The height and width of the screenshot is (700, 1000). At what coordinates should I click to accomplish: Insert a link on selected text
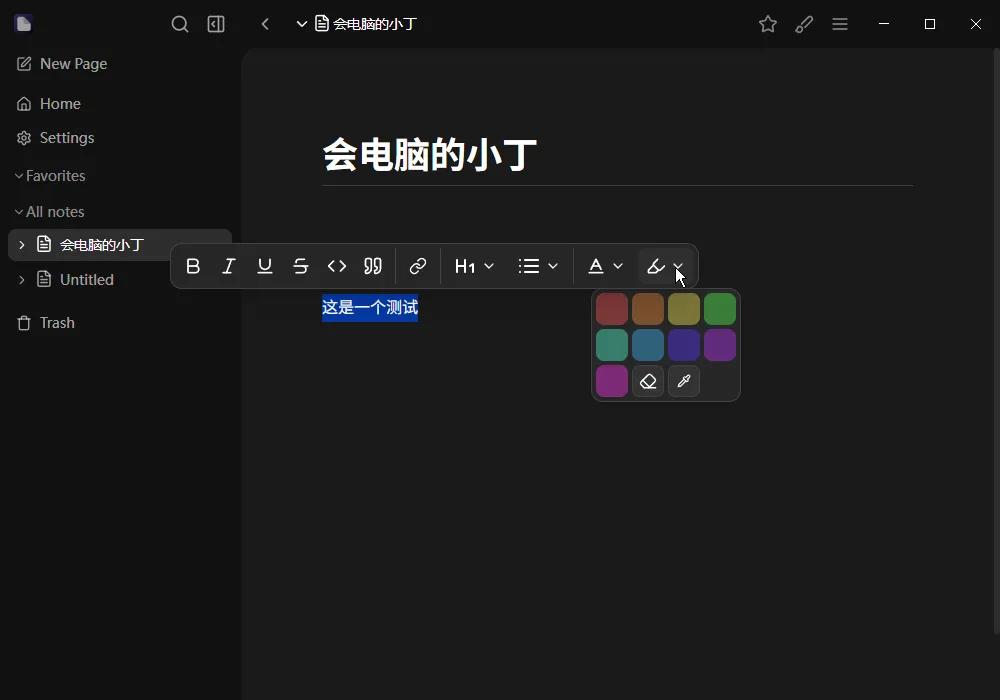[x=418, y=266]
